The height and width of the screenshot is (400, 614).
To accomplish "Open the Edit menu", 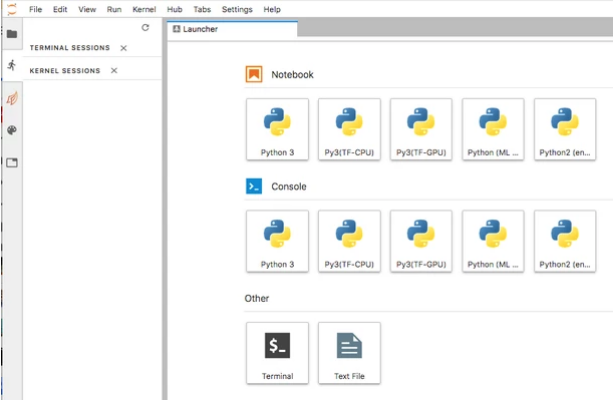I will [60, 9].
